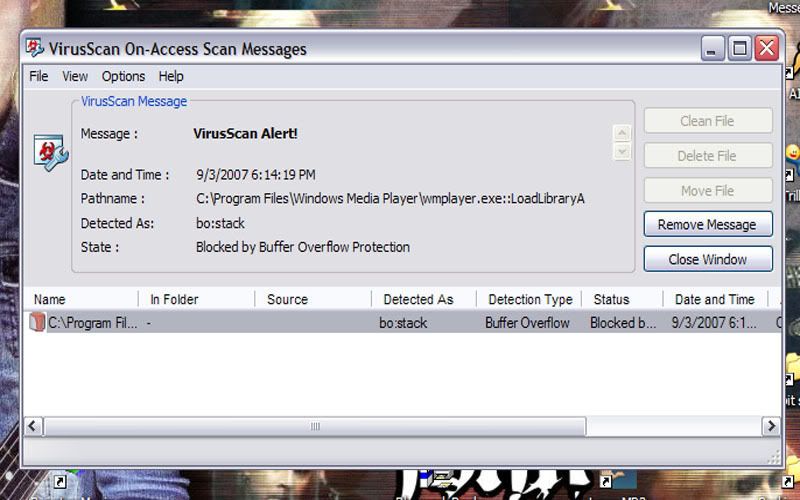Viewport: 800px width, 500px height.
Task: Maximize the VirusScan window
Action: (739, 48)
